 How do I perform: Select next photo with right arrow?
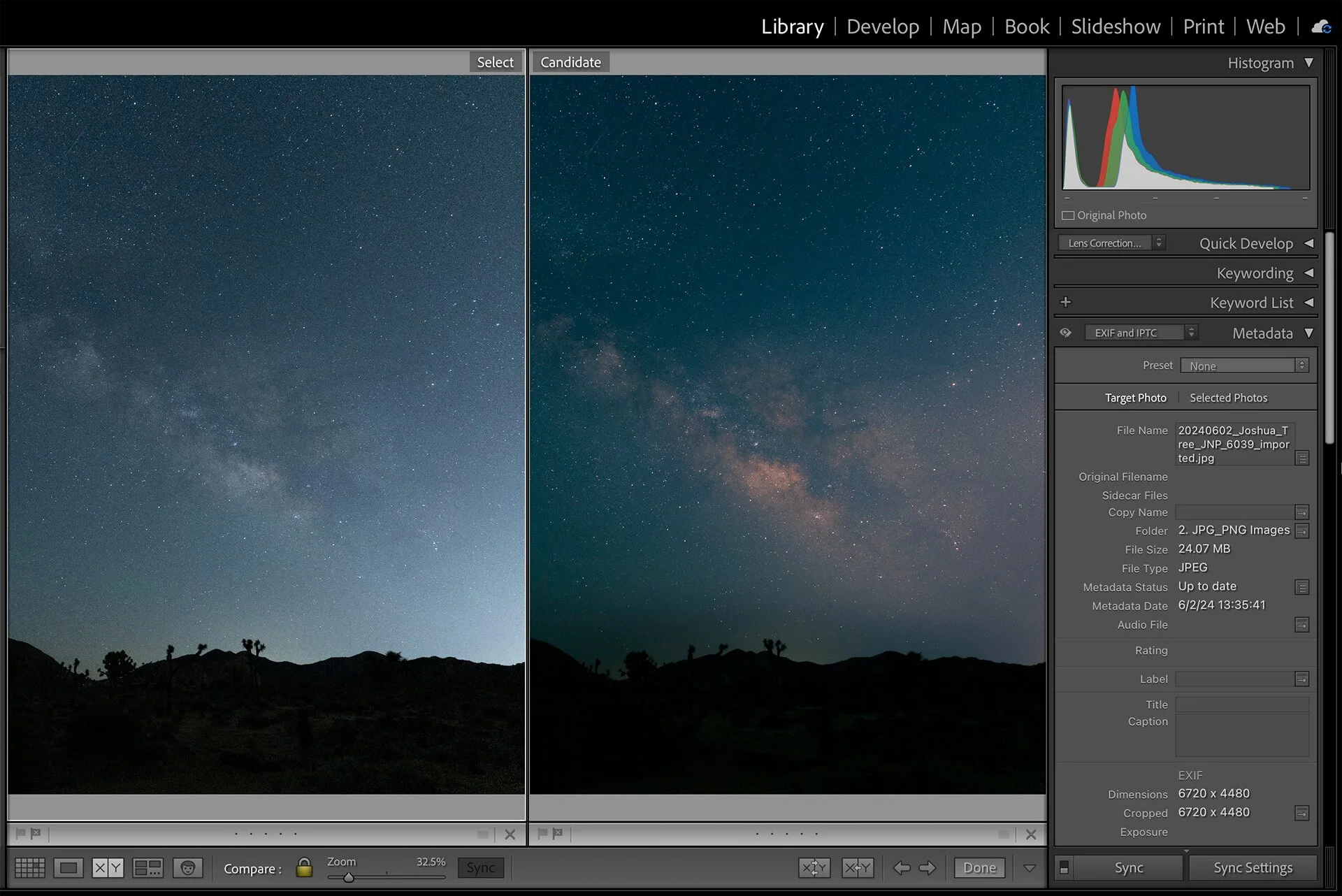pos(928,868)
